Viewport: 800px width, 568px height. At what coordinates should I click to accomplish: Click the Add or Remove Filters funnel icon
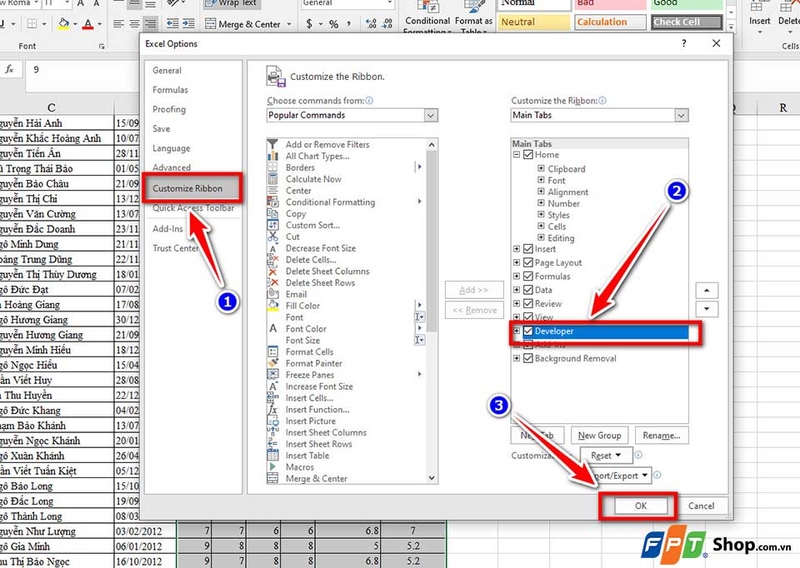point(273,144)
